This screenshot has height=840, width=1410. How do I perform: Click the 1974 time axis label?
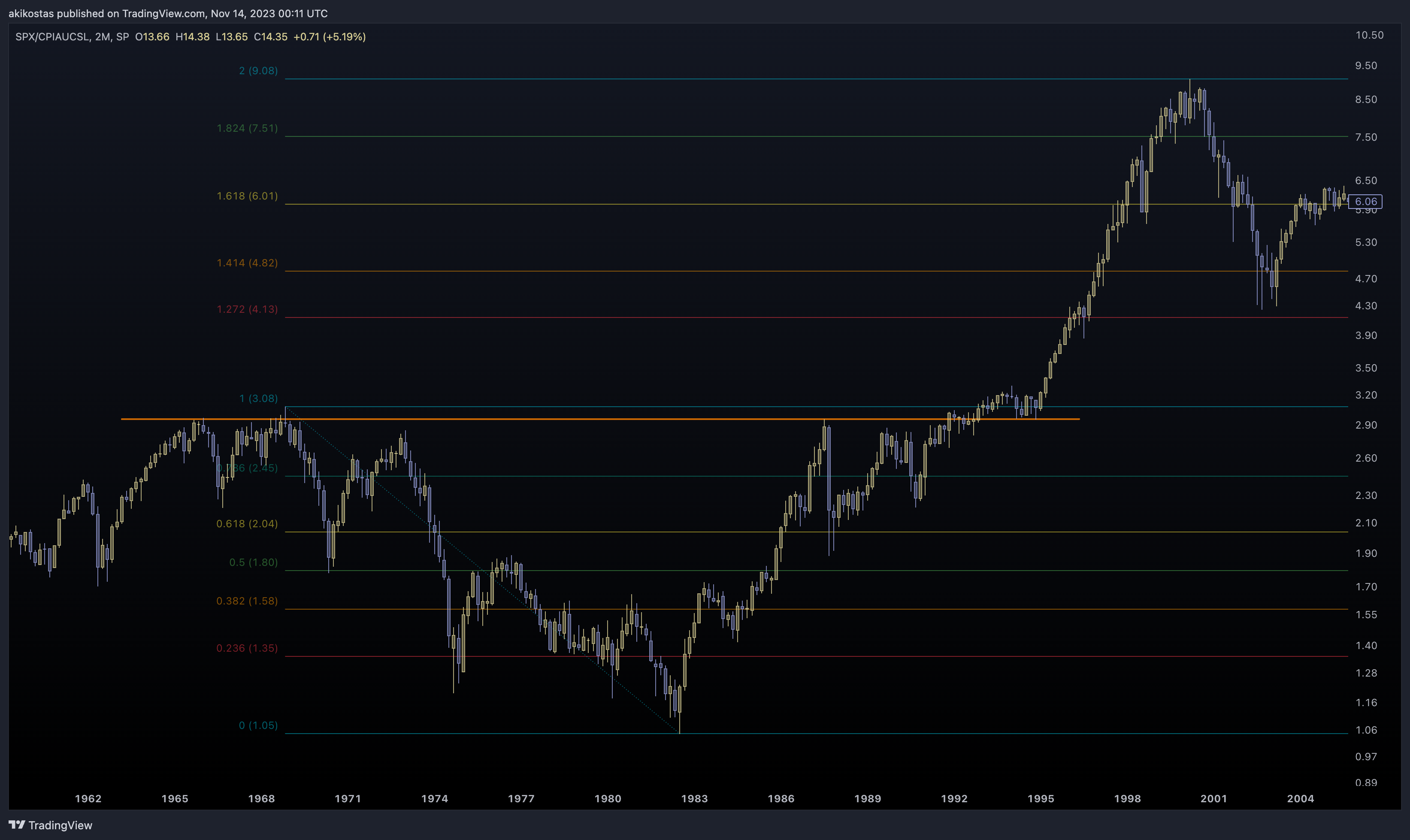coord(435,799)
